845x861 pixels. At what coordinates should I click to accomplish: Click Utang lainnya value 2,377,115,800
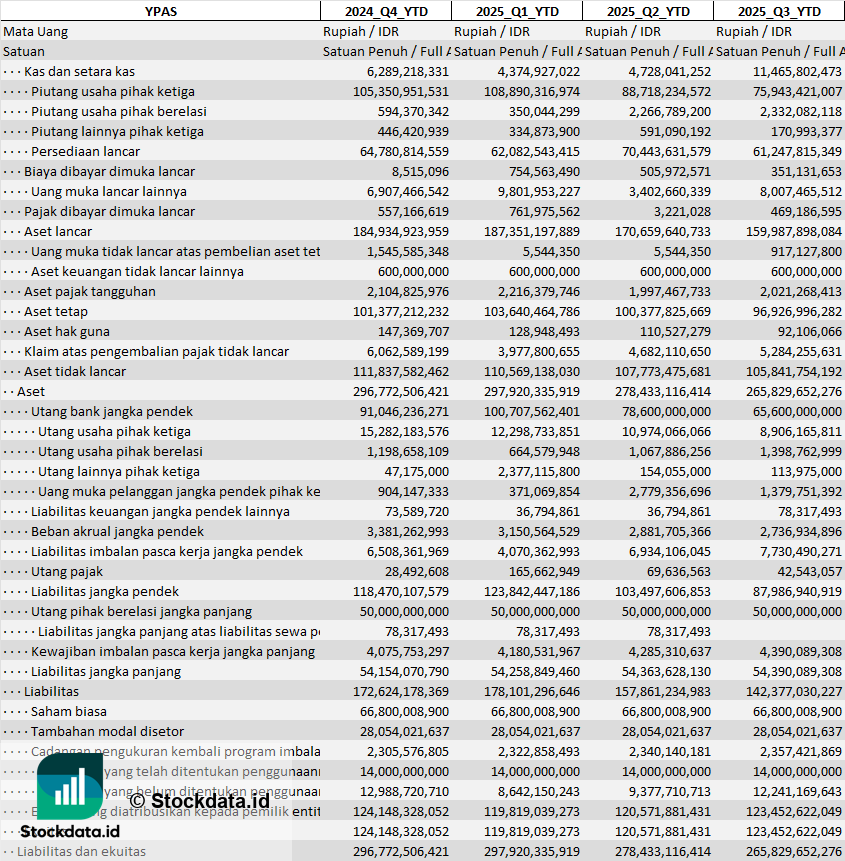pyautogui.click(x=539, y=472)
